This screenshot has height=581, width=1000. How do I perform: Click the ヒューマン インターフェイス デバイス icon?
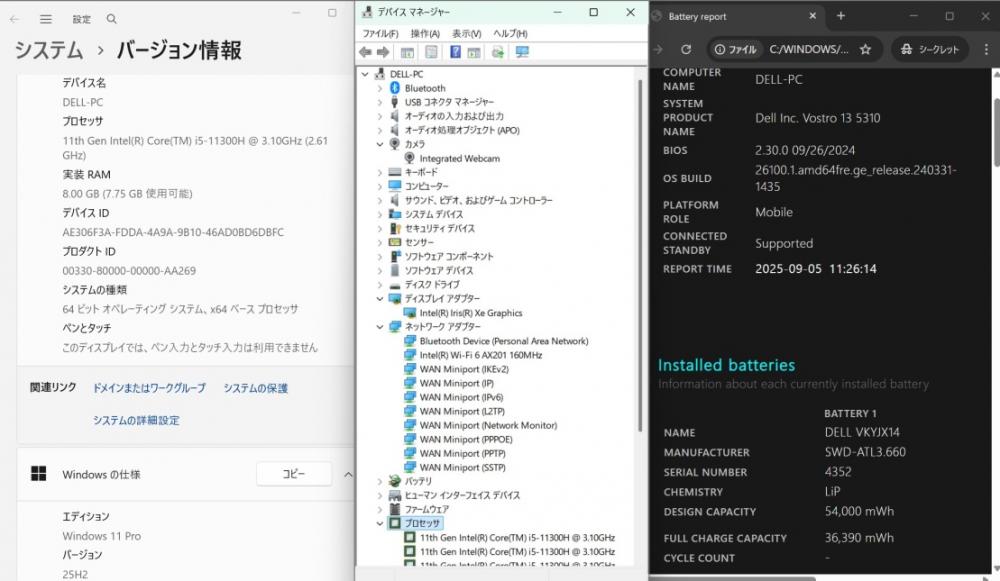pyautogui.click(x=395, y=495)
